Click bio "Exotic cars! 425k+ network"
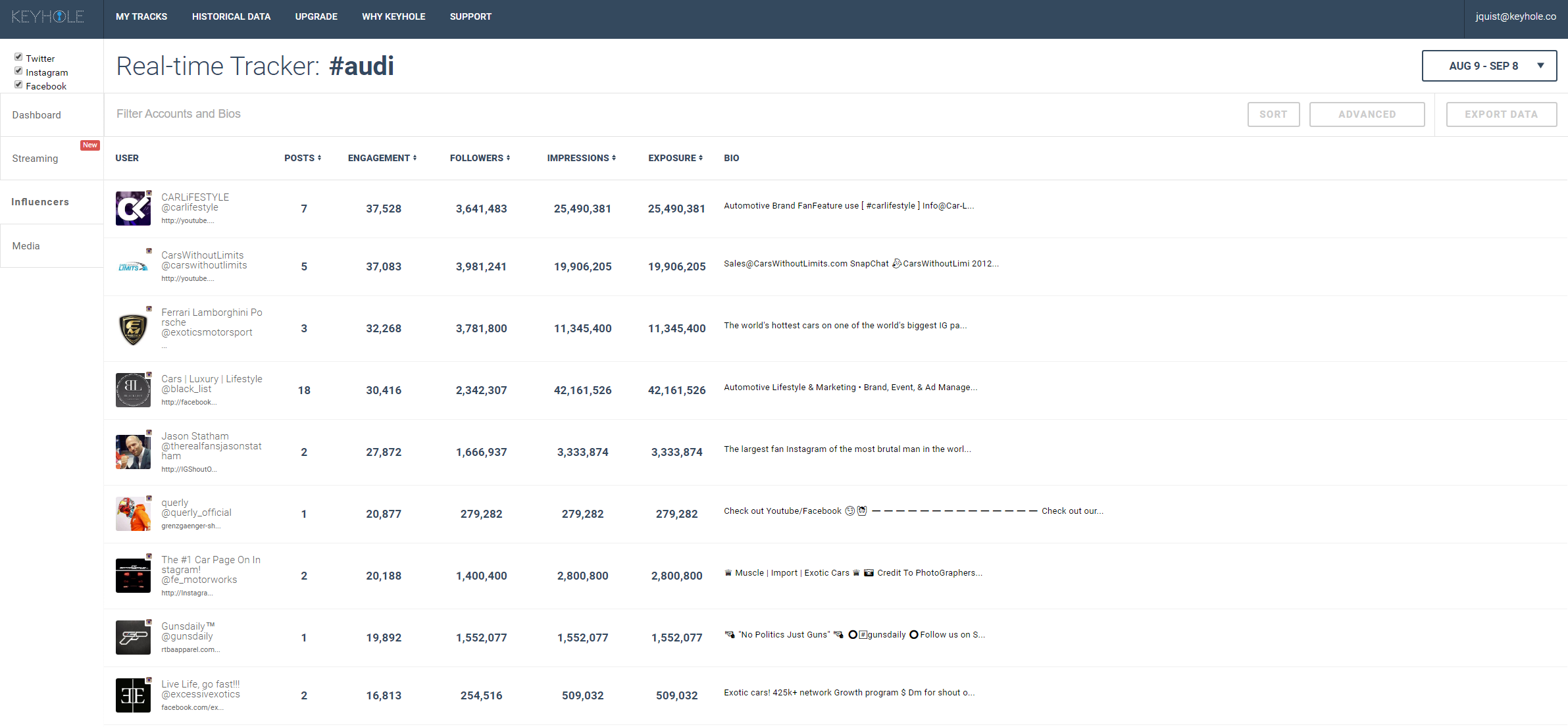1568x727 pixels. click(x=849, y=693)
